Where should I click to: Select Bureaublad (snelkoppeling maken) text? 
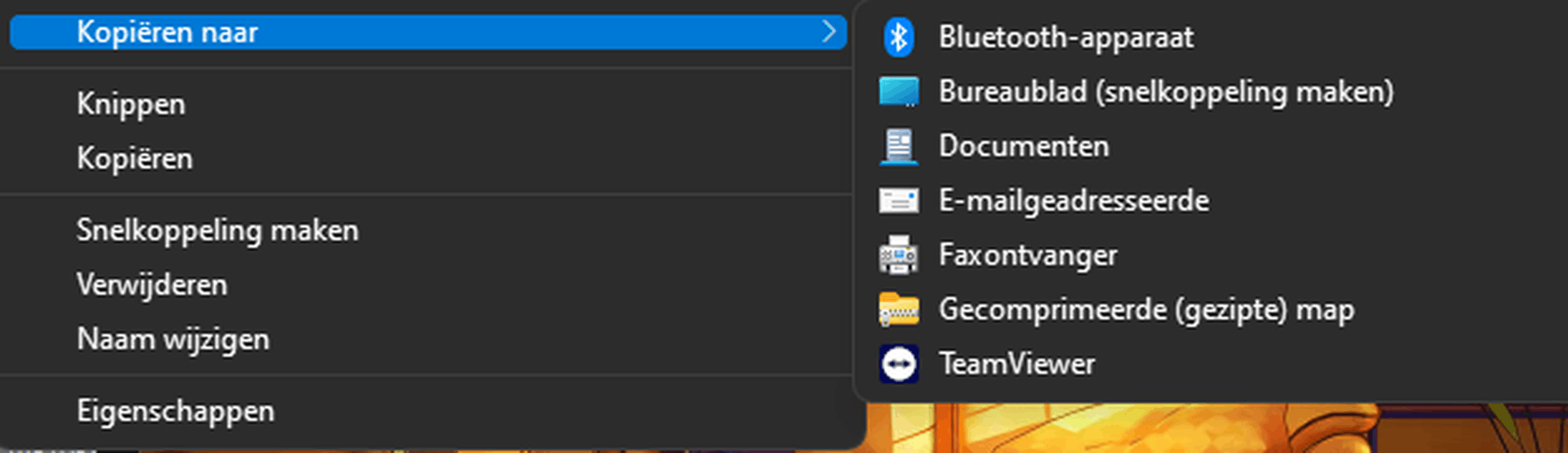click(x=1166, y=92)
